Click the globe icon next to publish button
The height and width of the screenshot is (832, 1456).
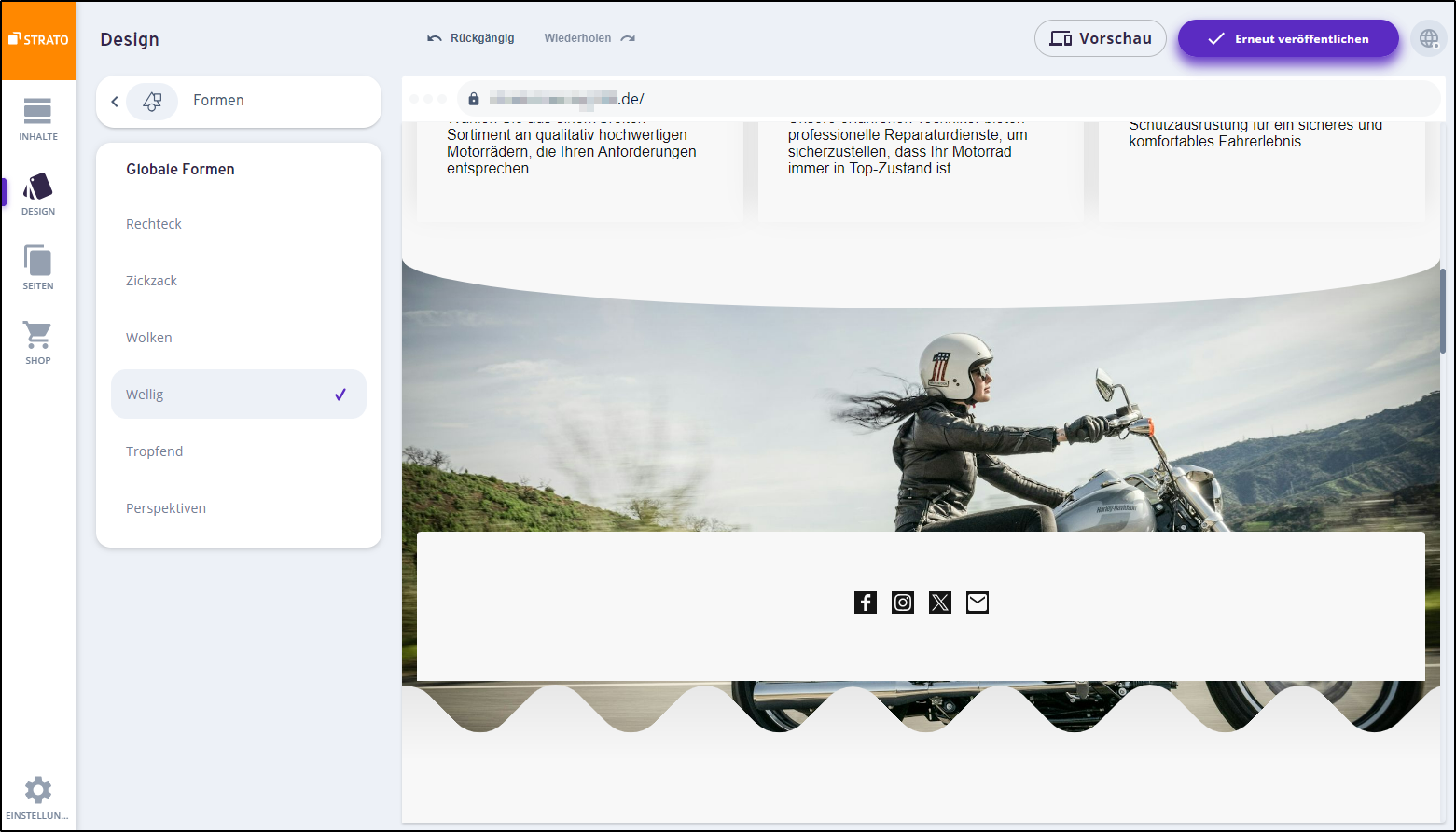click(1429, 38)
